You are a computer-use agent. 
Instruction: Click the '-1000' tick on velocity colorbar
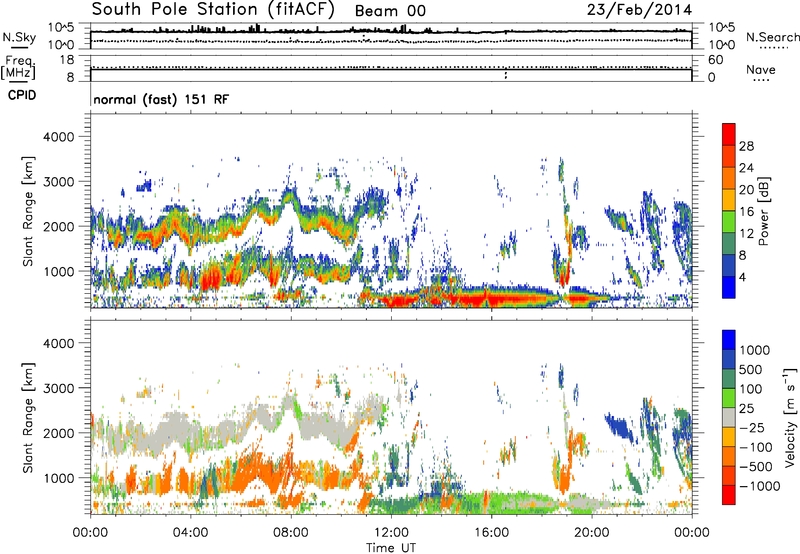click(760, 486)
